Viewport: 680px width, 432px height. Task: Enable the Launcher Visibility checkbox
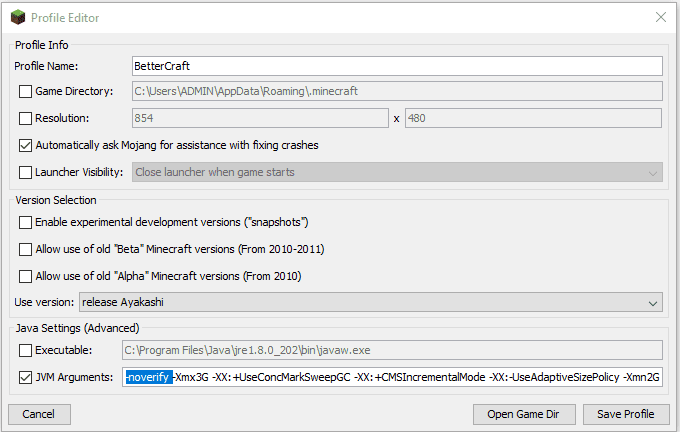tap(25, 172)
